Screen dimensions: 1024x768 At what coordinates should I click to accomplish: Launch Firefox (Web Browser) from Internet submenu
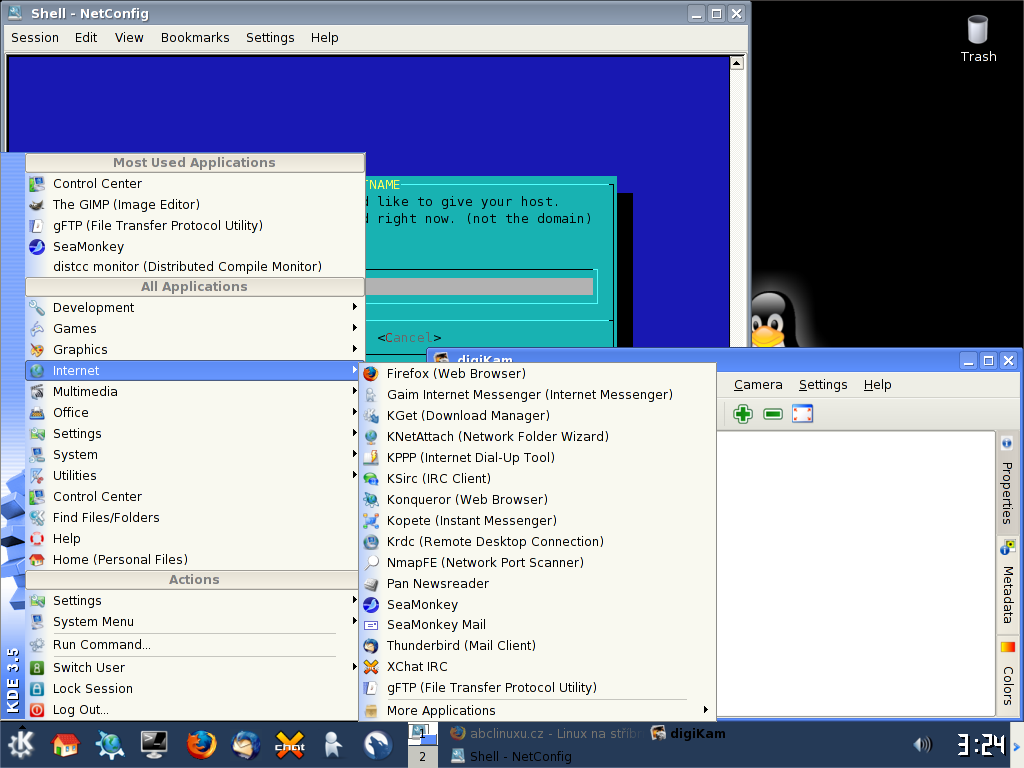[x=537, y=374]
